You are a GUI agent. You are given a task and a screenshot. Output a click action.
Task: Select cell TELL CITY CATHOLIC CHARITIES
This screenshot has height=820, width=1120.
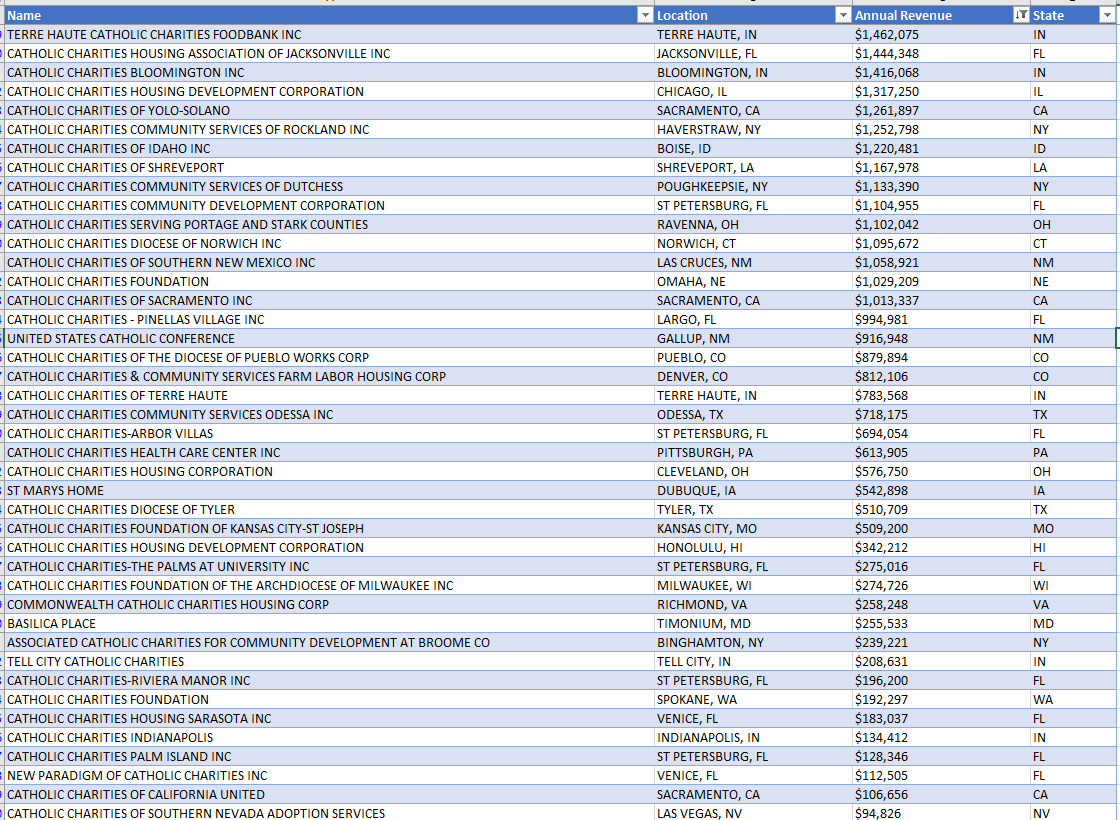pyautogui.click(x=329, y=661)
